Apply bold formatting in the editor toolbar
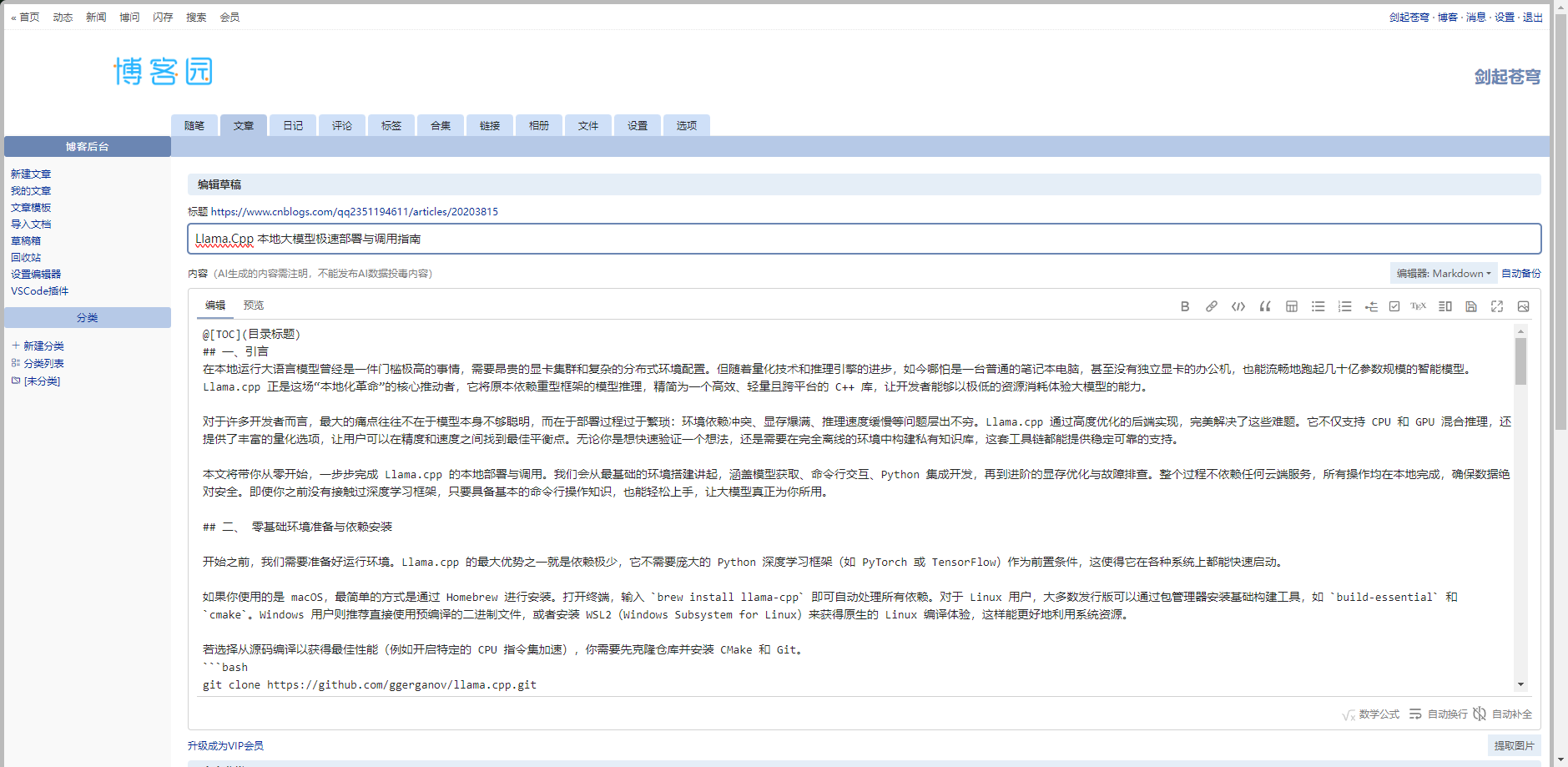Image resolution: width=1568 pixels, height=767 pixels. click(x=1185, y=306)
